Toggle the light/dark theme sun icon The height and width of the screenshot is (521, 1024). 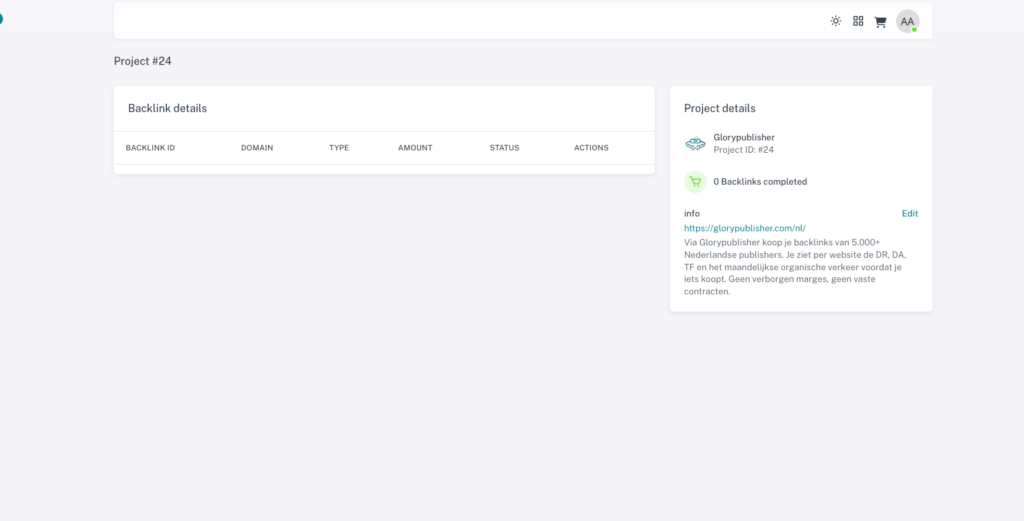(x=836, y=21)
